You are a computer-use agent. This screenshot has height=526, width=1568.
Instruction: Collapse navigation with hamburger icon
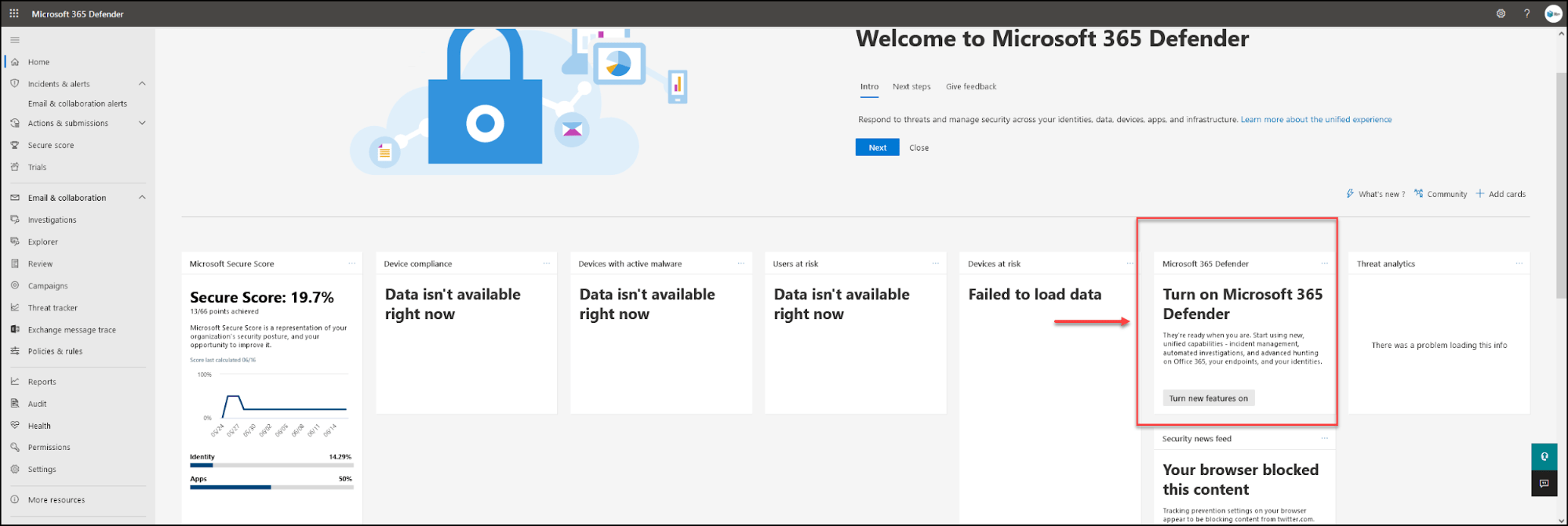click(x=15, y=40)
